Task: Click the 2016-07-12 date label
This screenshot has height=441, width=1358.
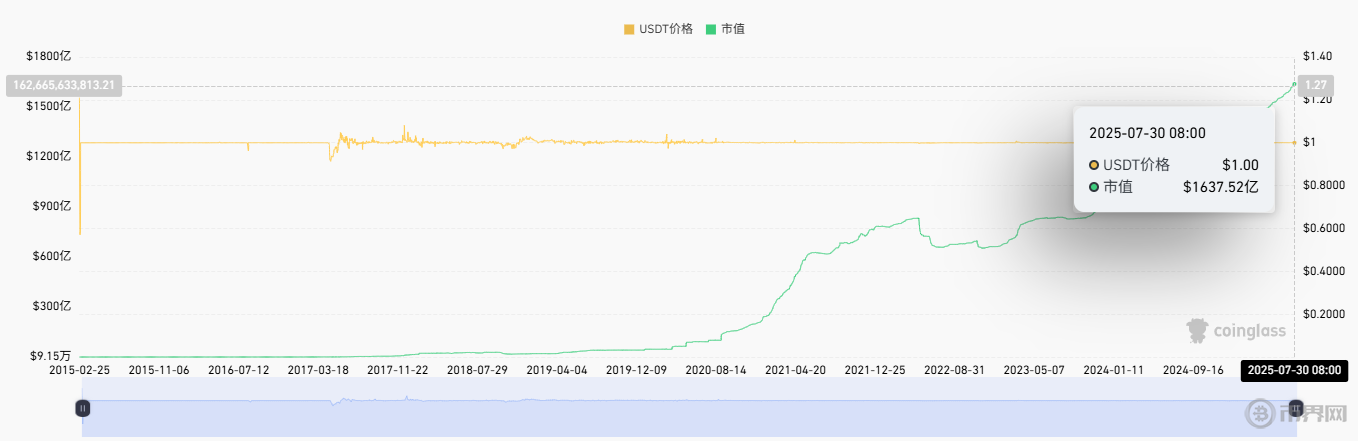Action: click(238, 370)
